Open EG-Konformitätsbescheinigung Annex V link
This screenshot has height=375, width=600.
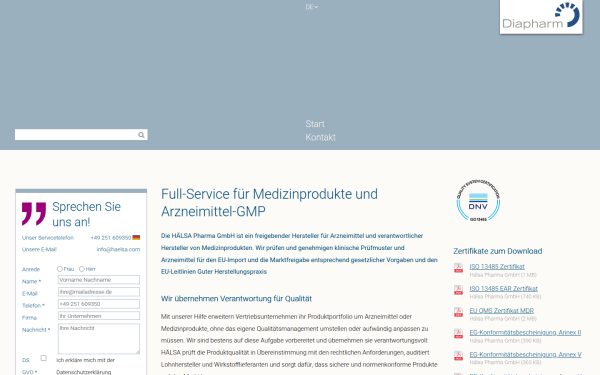coord(525,355)
